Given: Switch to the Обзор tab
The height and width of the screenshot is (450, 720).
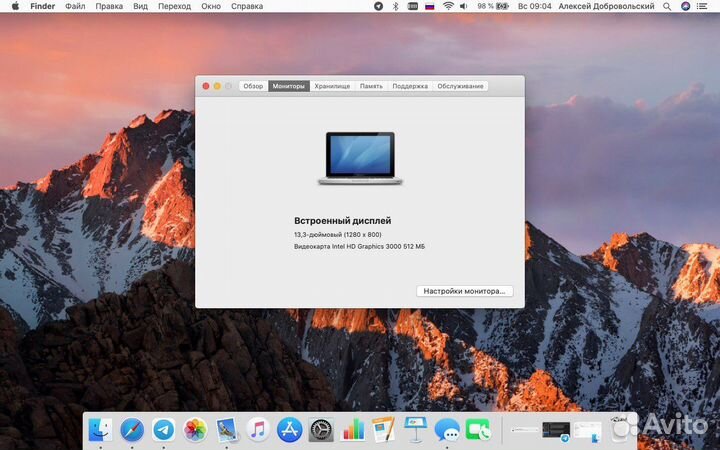Looking at the screenshot, I should [253, 86].
